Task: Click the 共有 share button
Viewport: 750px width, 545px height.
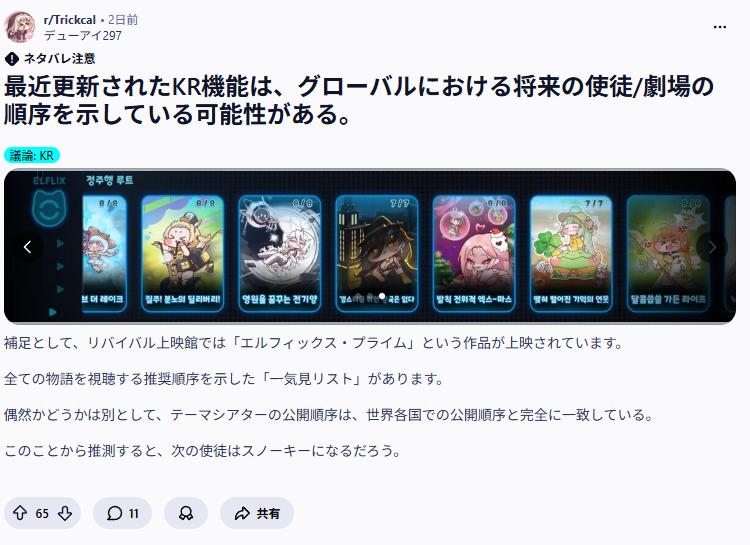Action: point(256,513)
